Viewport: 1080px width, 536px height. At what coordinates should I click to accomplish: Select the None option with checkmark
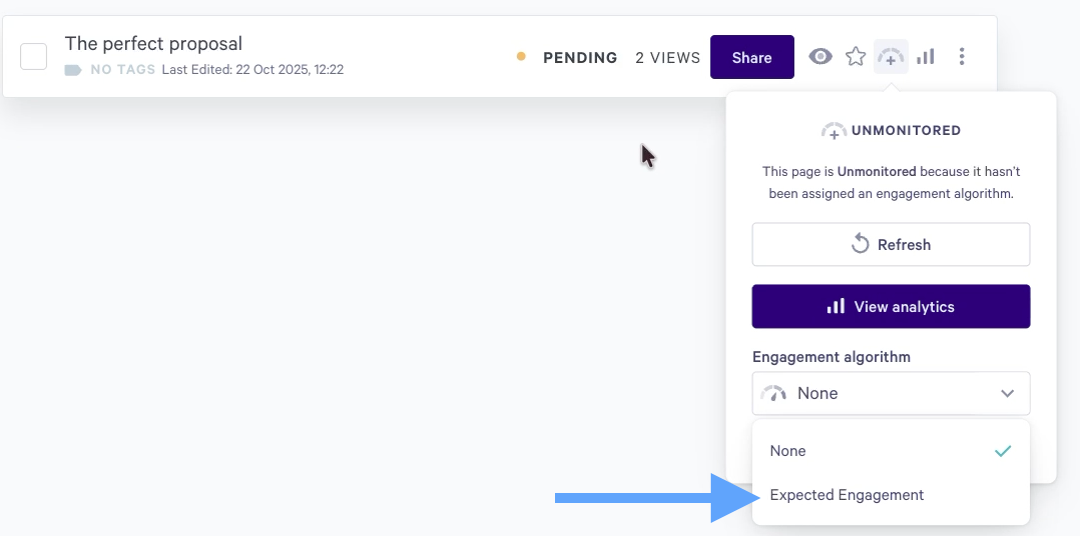coord(891,451)
